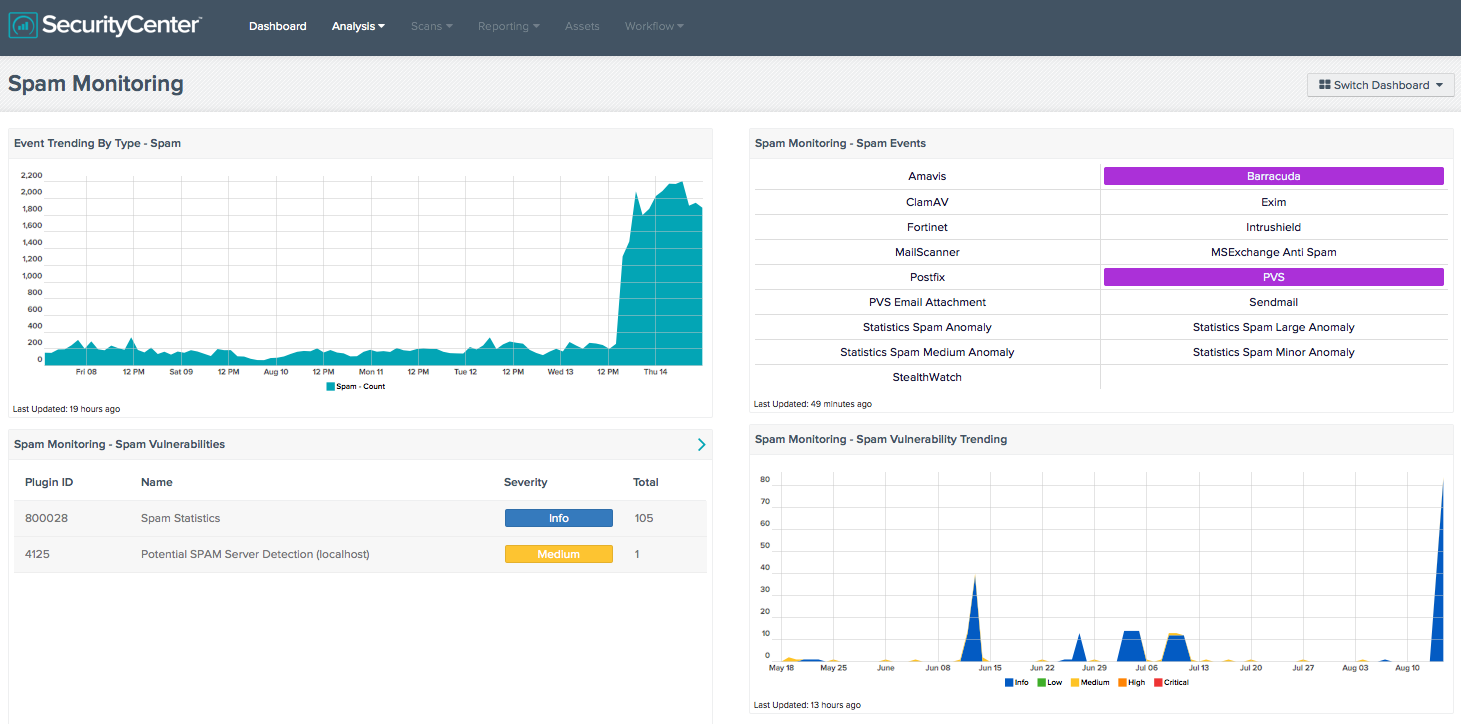
Task: Select the Statistics Spam Minor Anomaly cell
Action: click(x=1273, y=352)
